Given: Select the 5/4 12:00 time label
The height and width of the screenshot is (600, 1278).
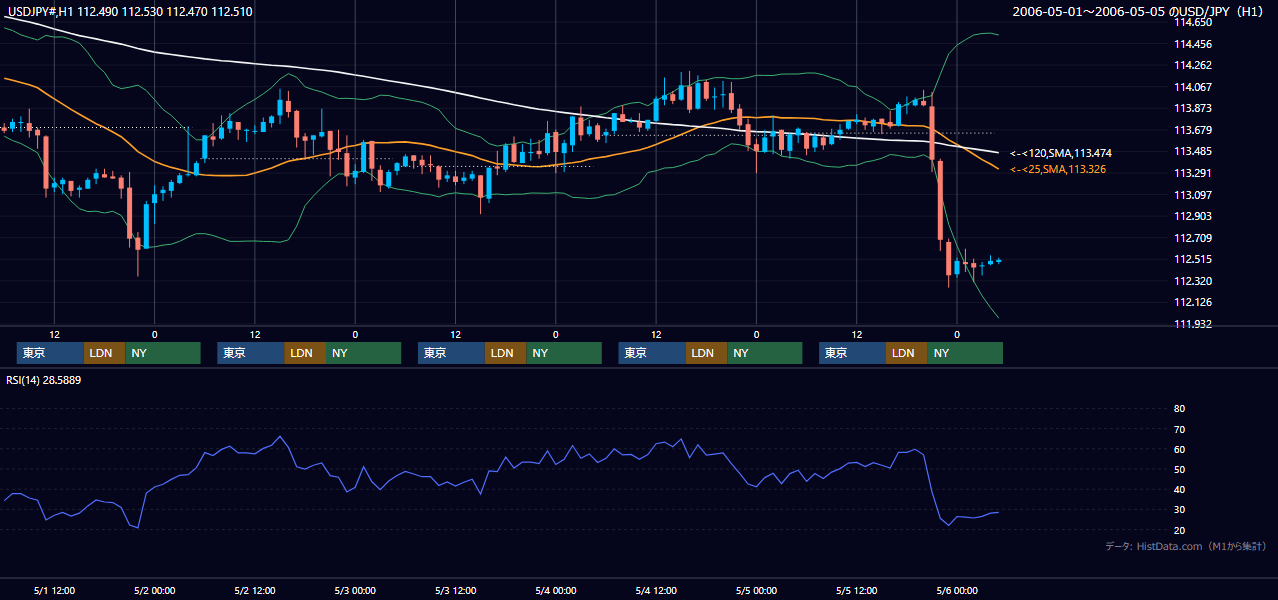Looking at the screenshot, I should [656, 590].
